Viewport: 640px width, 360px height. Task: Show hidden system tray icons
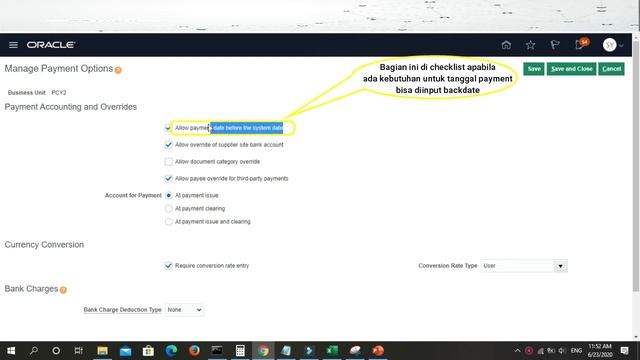click(517, 351)
